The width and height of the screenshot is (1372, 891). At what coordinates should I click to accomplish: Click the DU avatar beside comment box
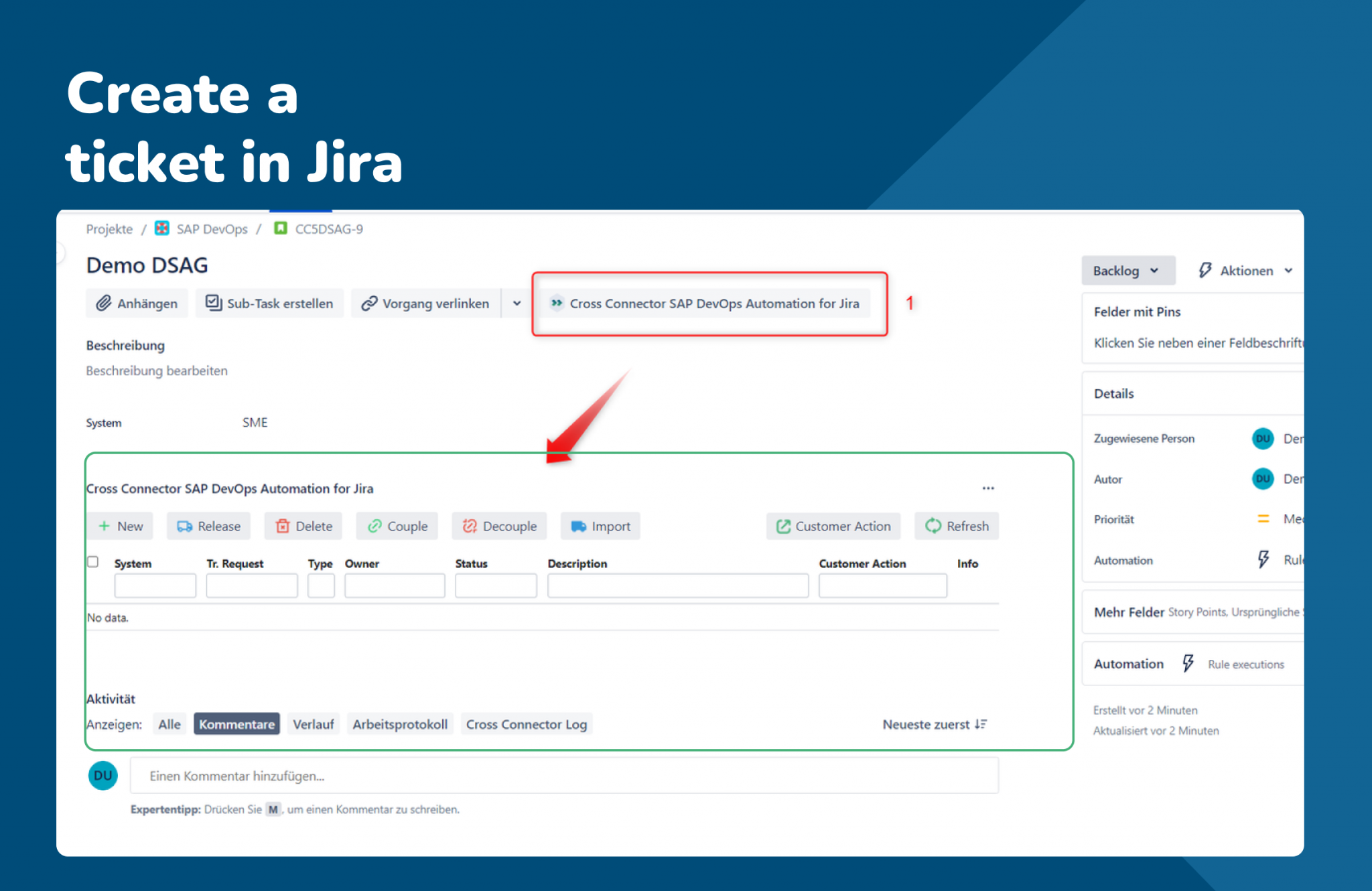tap(103, 775)
